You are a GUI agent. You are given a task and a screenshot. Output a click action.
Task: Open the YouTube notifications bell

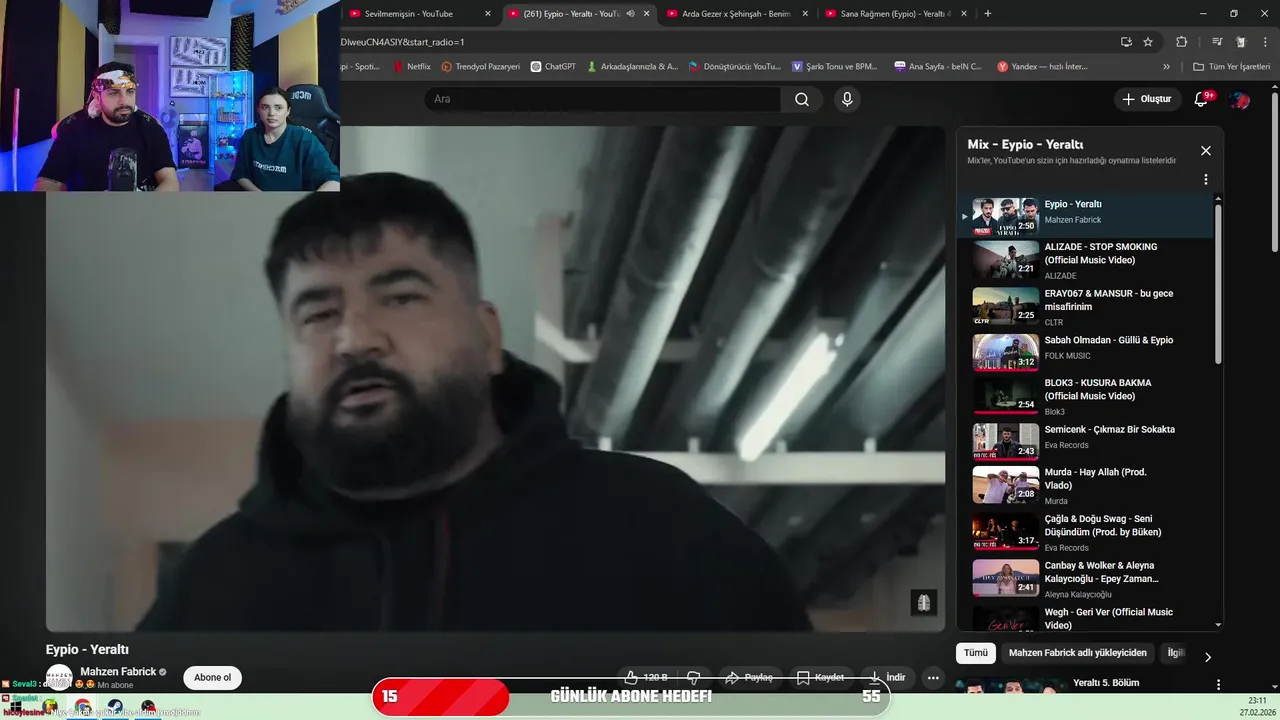(x=1202, y=99)
